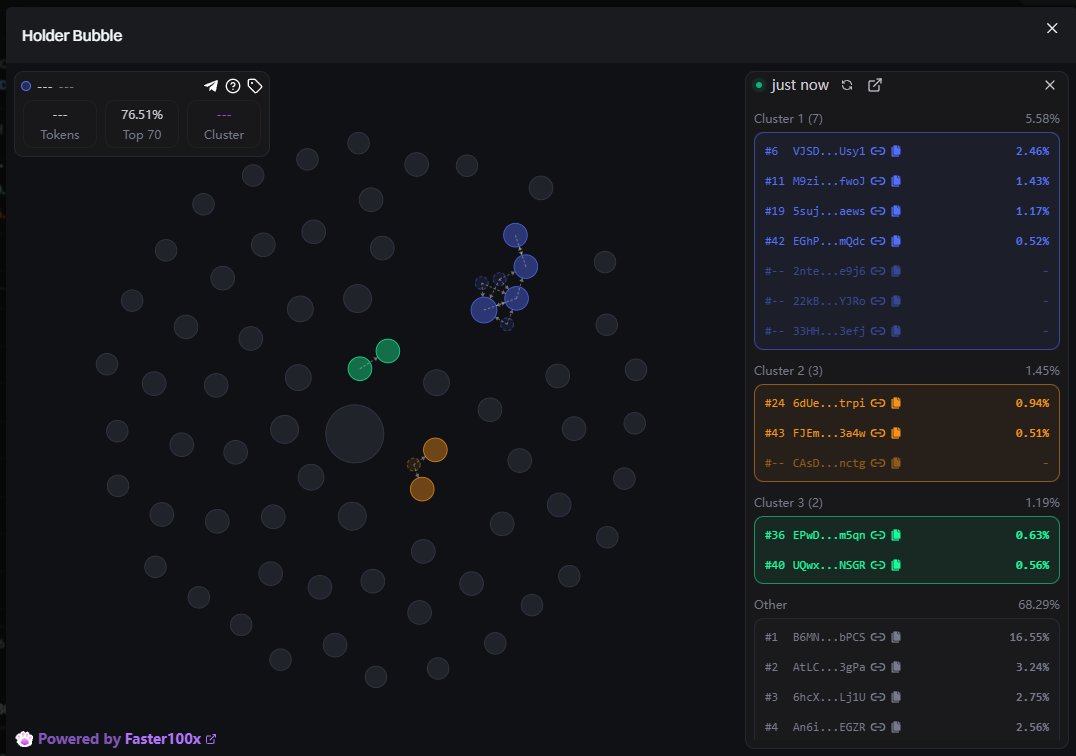1076x756 pixels.
Task: Click the Powered by Faster100x link
Action: click(x=127, y=739)
